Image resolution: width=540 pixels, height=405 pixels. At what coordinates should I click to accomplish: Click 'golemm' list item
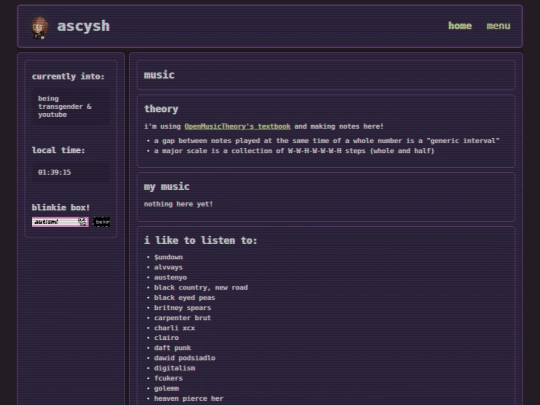point(166,388)
